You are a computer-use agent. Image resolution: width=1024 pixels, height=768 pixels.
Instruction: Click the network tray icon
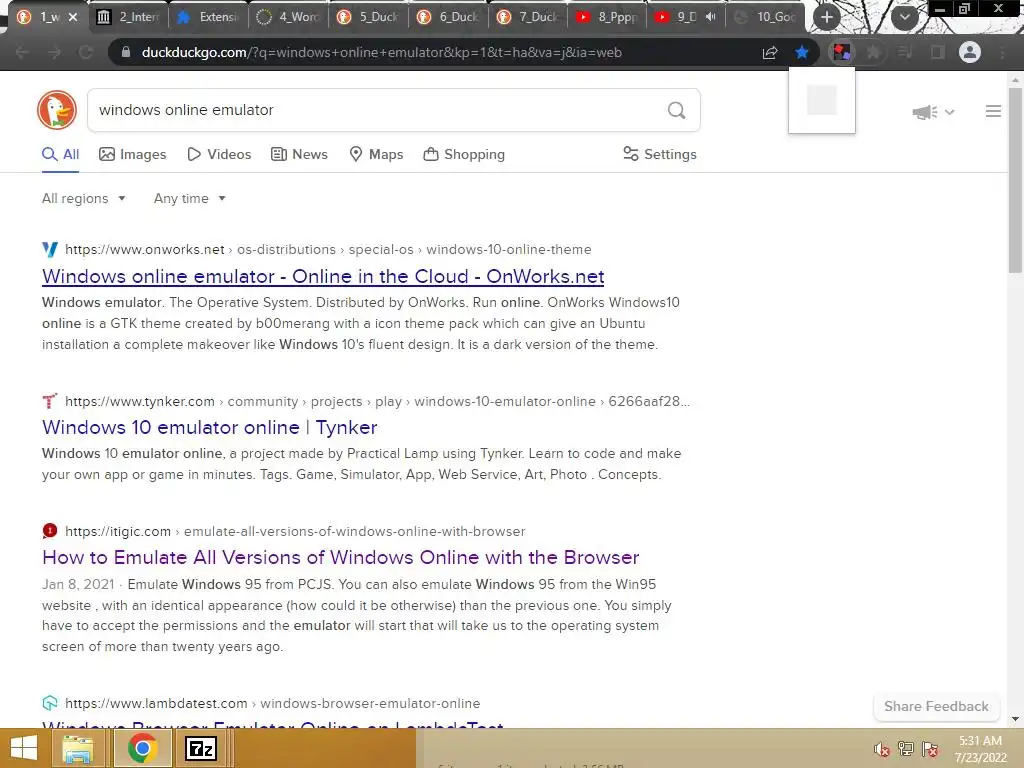[906, 749]
